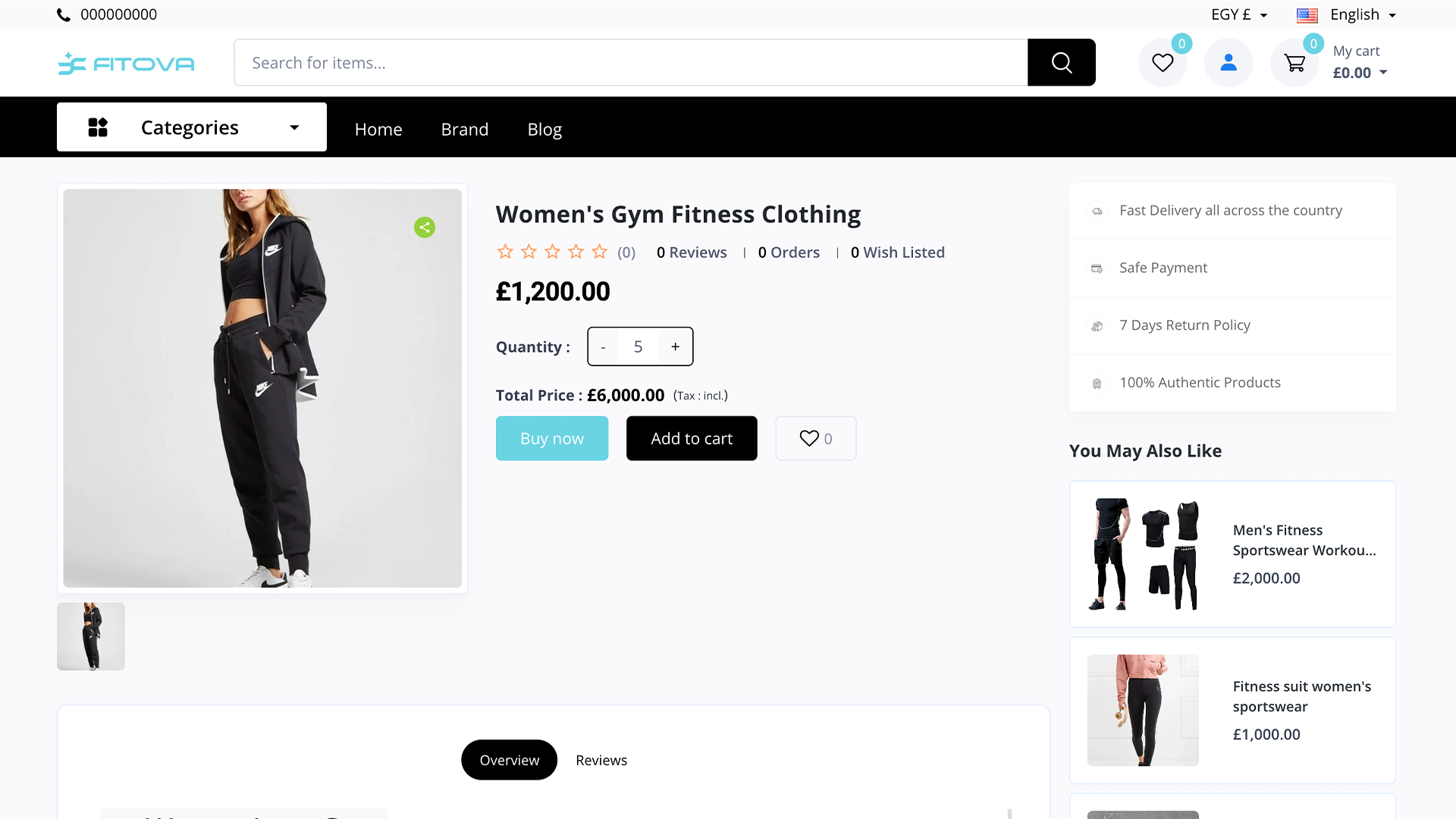The height and width of the screenshot is (819, 1456).
Task: Open the user account profile icon
Action: click(1228, 63)
